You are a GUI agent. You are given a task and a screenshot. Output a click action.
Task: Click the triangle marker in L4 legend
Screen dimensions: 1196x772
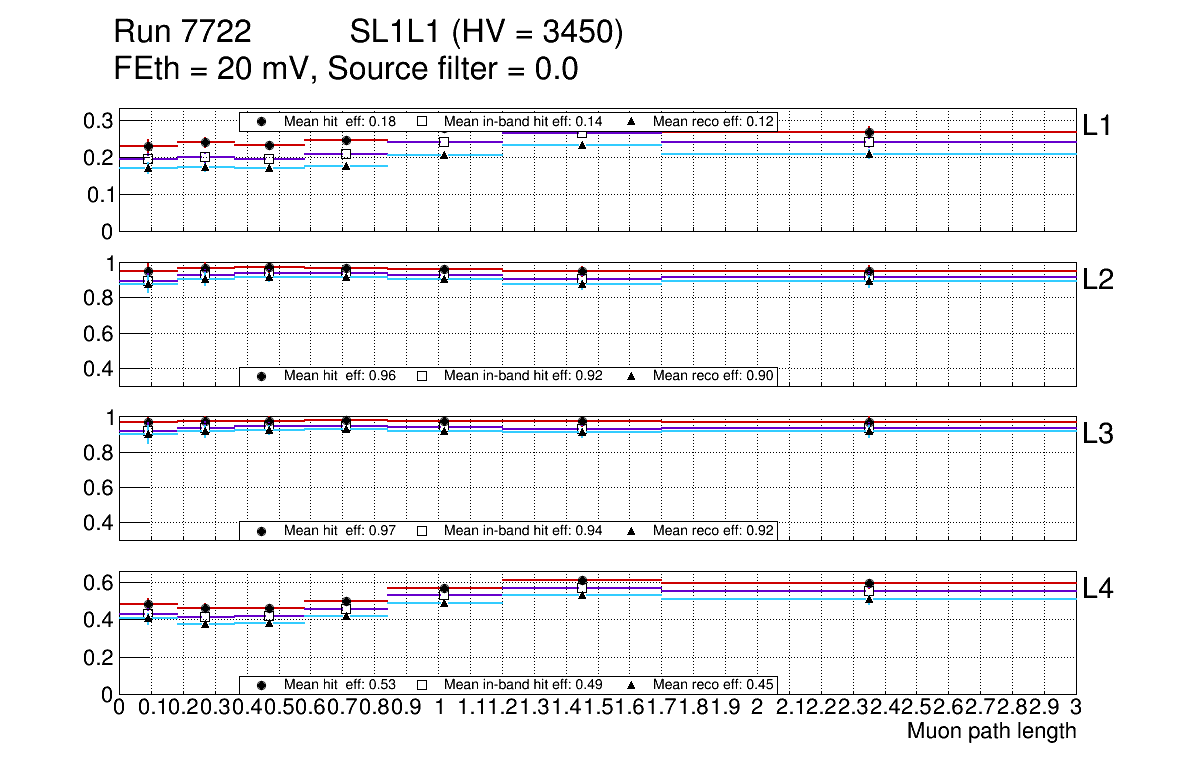[x=632, y=685]
